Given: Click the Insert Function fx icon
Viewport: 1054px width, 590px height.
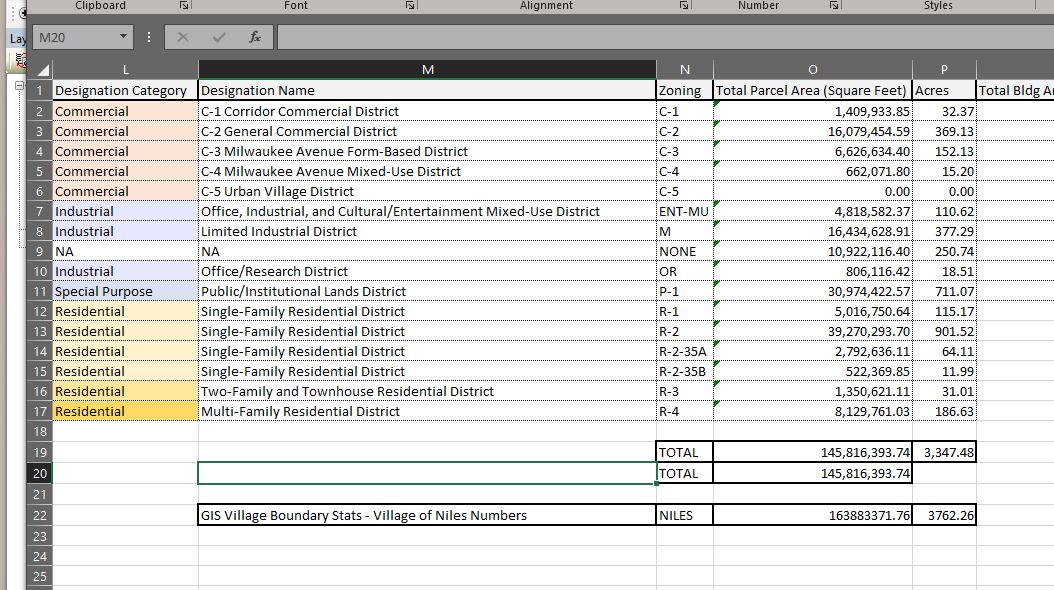Looking at the screenshot, I should click(255, 37).
